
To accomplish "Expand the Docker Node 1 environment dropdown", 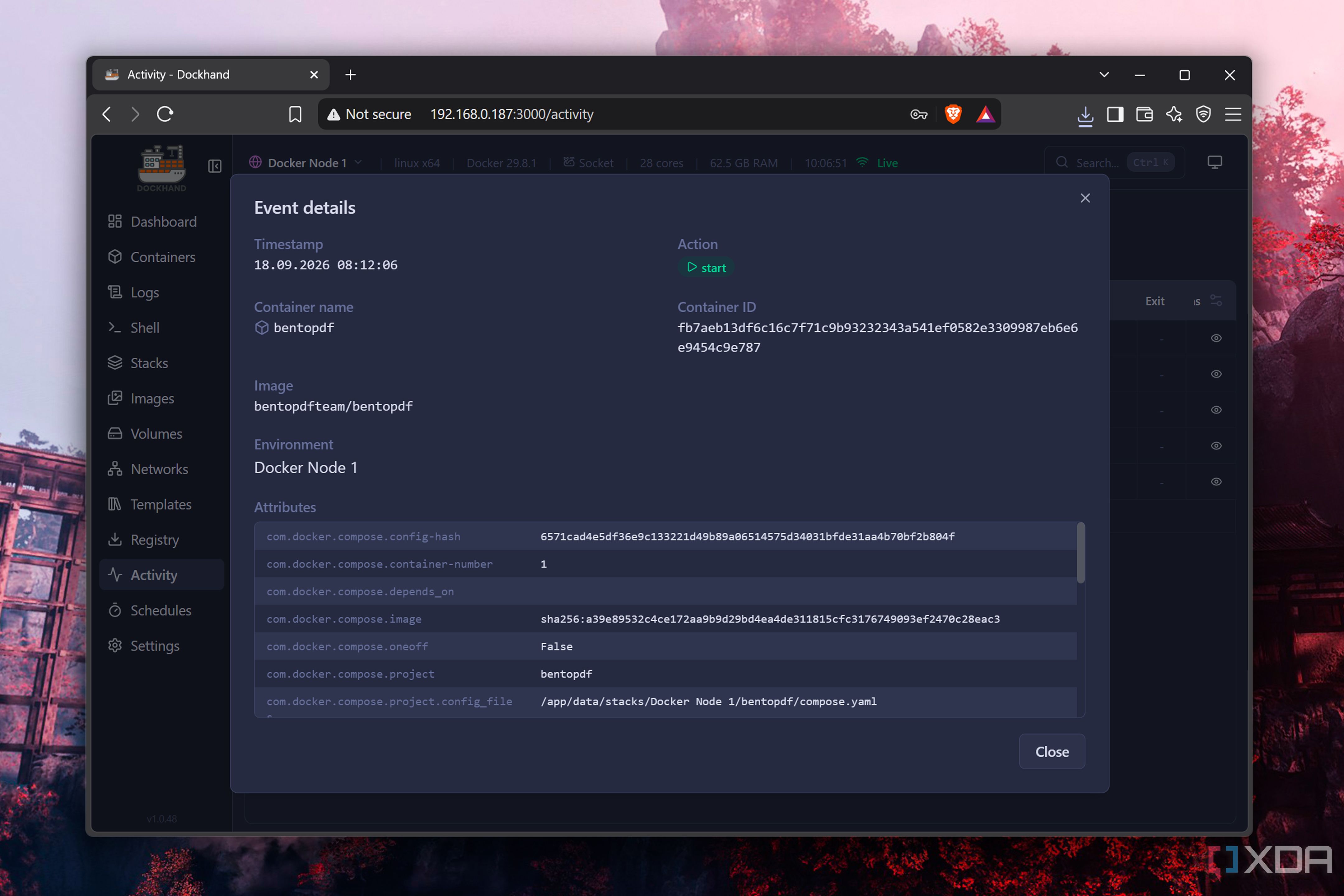I will 306,163.
